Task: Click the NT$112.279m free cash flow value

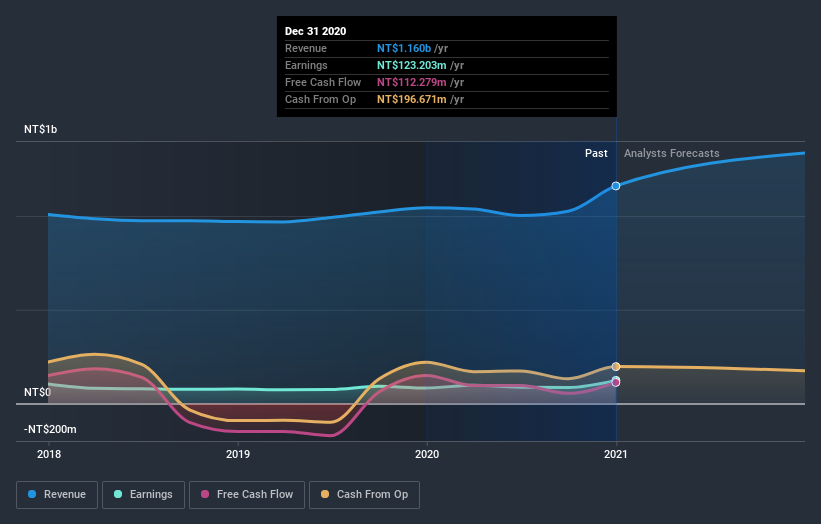Action: click(x=412, y=82)
